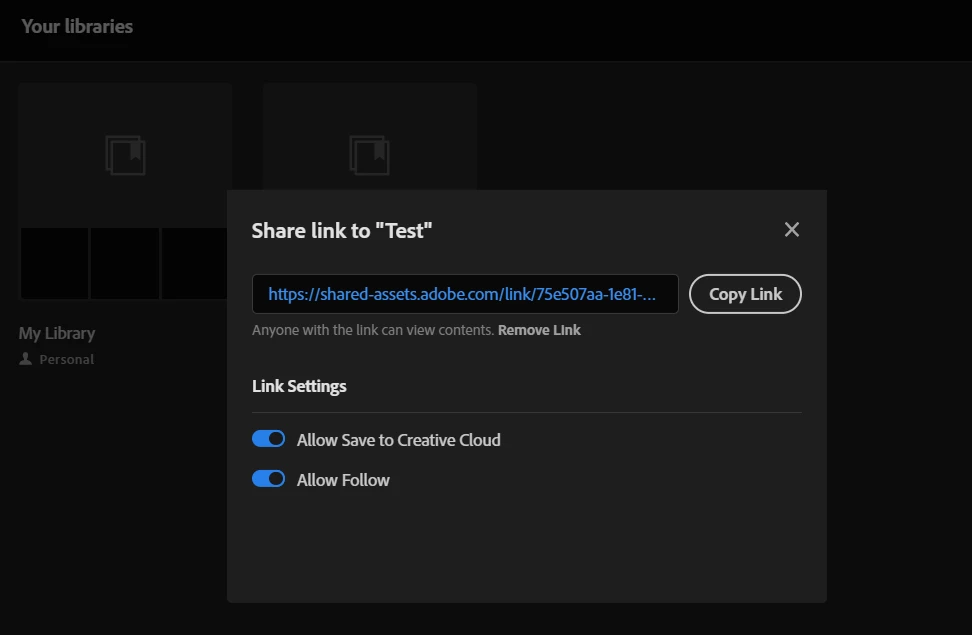The width and height of the screenshot is (972, 635).
Task: Click the My Library name
Action: [x=57, y=333]
